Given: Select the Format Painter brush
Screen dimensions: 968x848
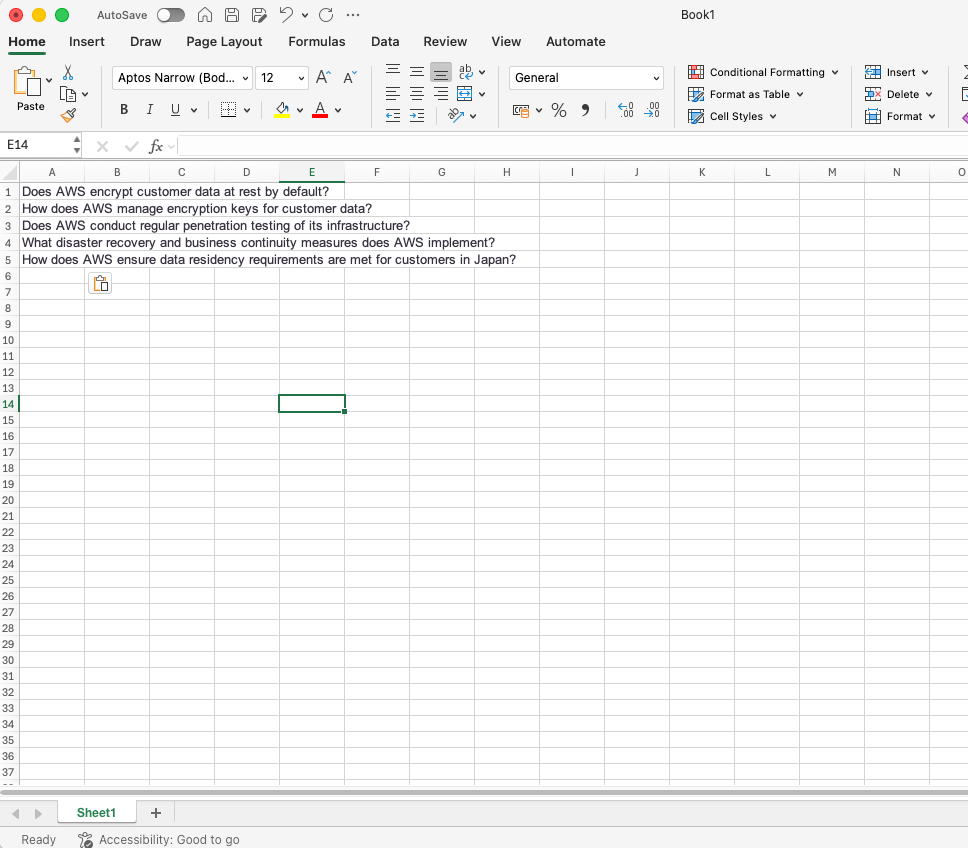Looking at the screenshot, I should (x=68, y=115).
